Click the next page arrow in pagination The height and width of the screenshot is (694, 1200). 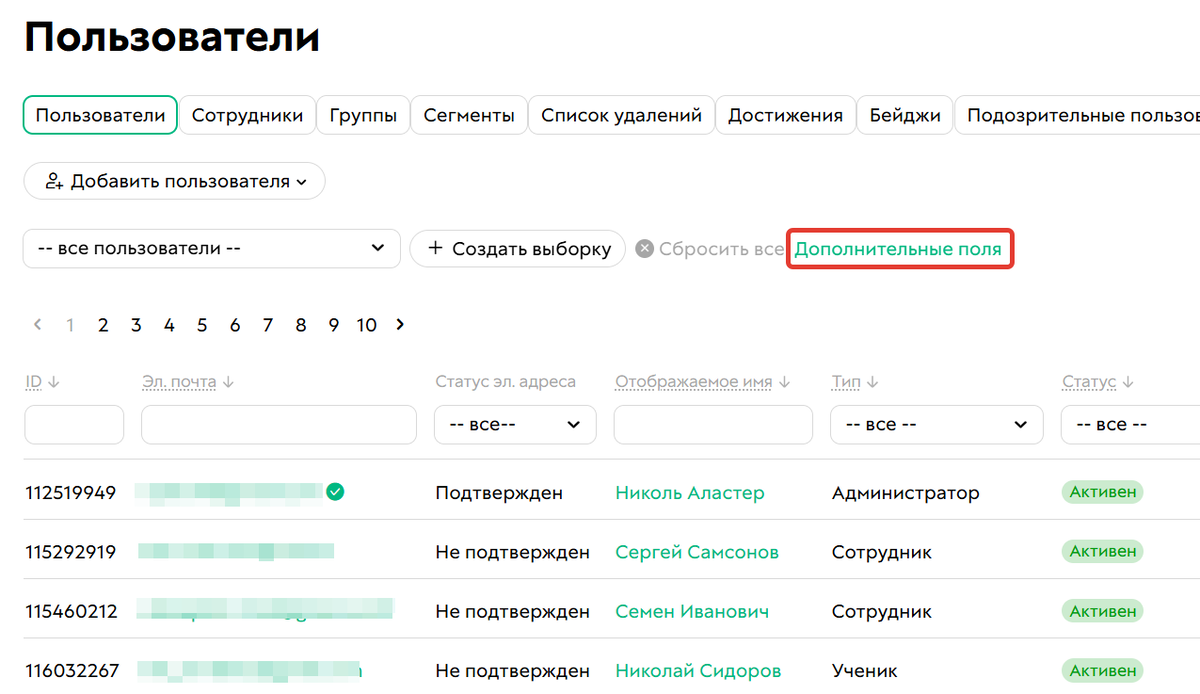click(x=399, y=324)
